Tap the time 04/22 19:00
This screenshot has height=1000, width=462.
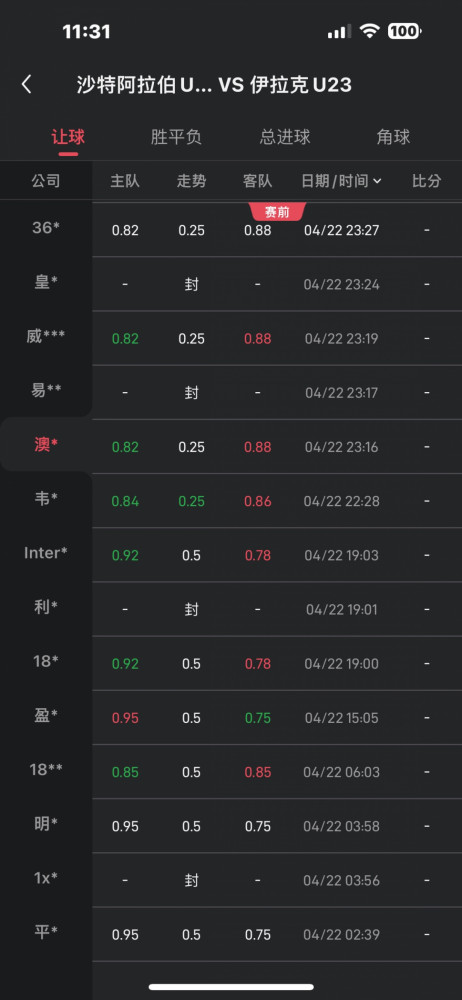[x=341, y=664]
